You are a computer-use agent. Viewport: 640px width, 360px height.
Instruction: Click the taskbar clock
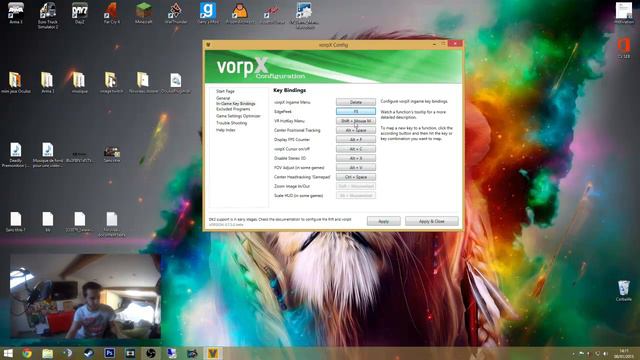point(623,353)
